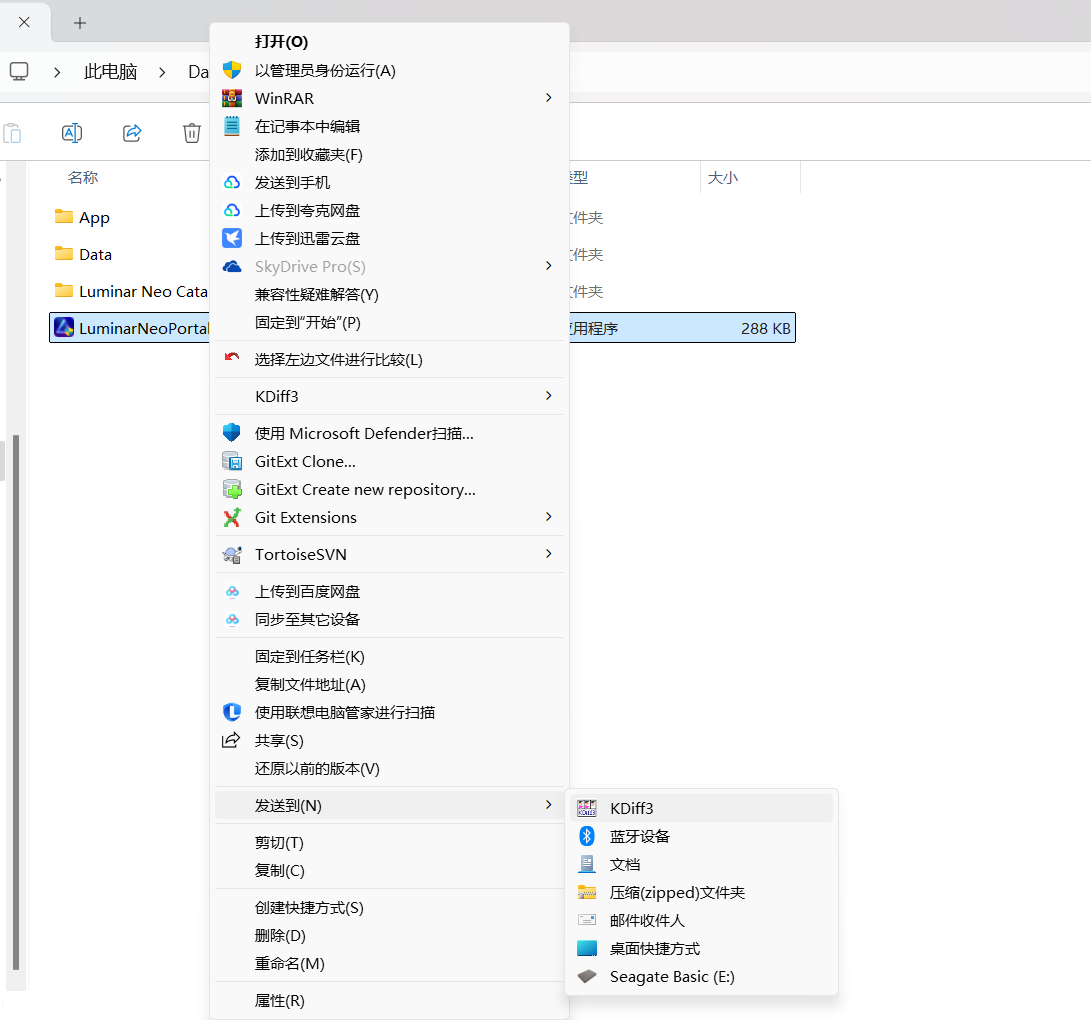1091x1020 pixels.
Task: Choose 重命名(M) from context menu
Action: pos(389,964)
